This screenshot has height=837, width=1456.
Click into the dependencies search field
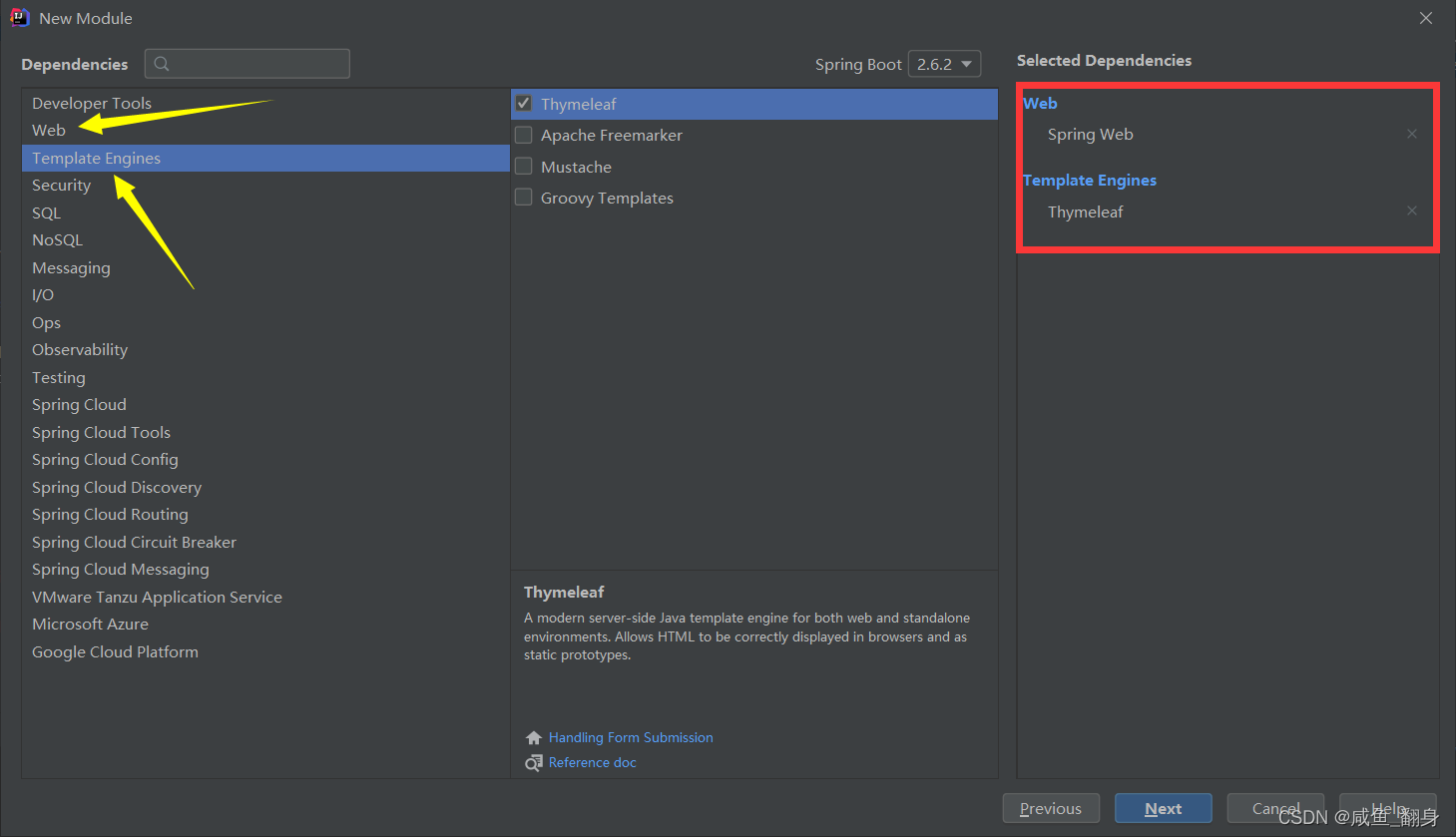[247, 64]
